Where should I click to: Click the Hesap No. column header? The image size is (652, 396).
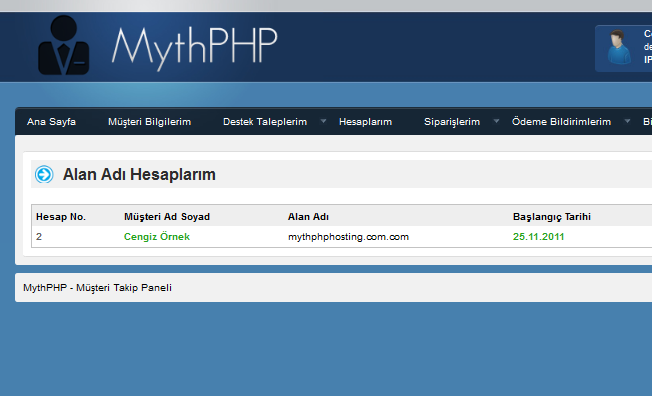61,217
